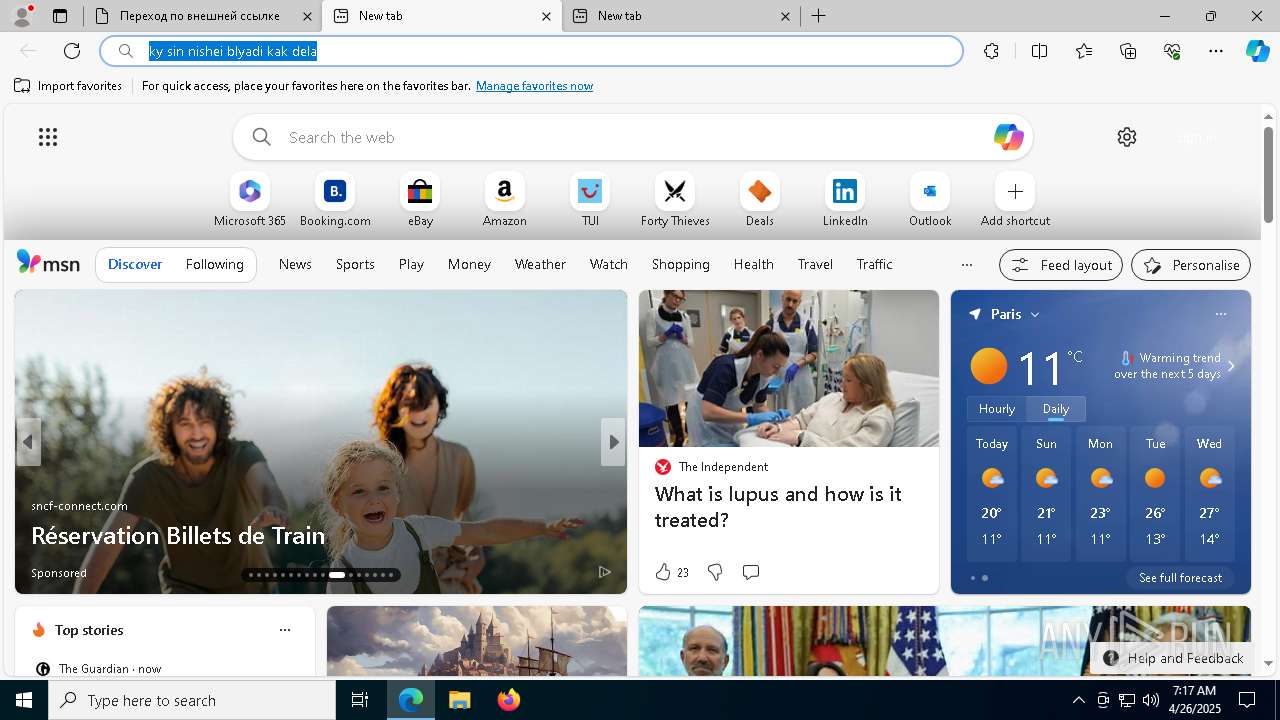1280x720 pixels.
Task: Click the Search the web field
Action: point(632,137)
